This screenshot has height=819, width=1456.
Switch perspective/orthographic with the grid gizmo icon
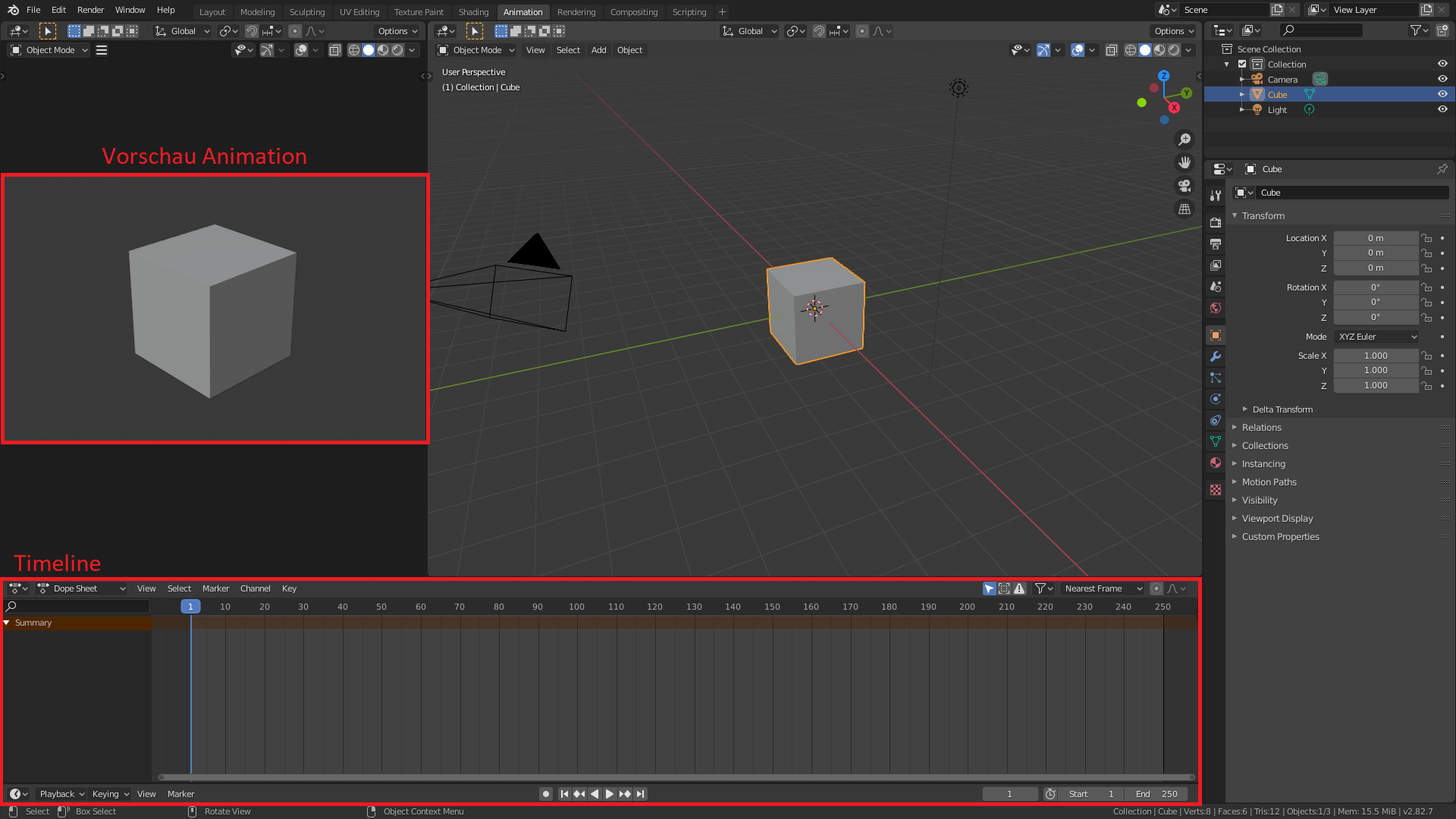pos(1185,209)
